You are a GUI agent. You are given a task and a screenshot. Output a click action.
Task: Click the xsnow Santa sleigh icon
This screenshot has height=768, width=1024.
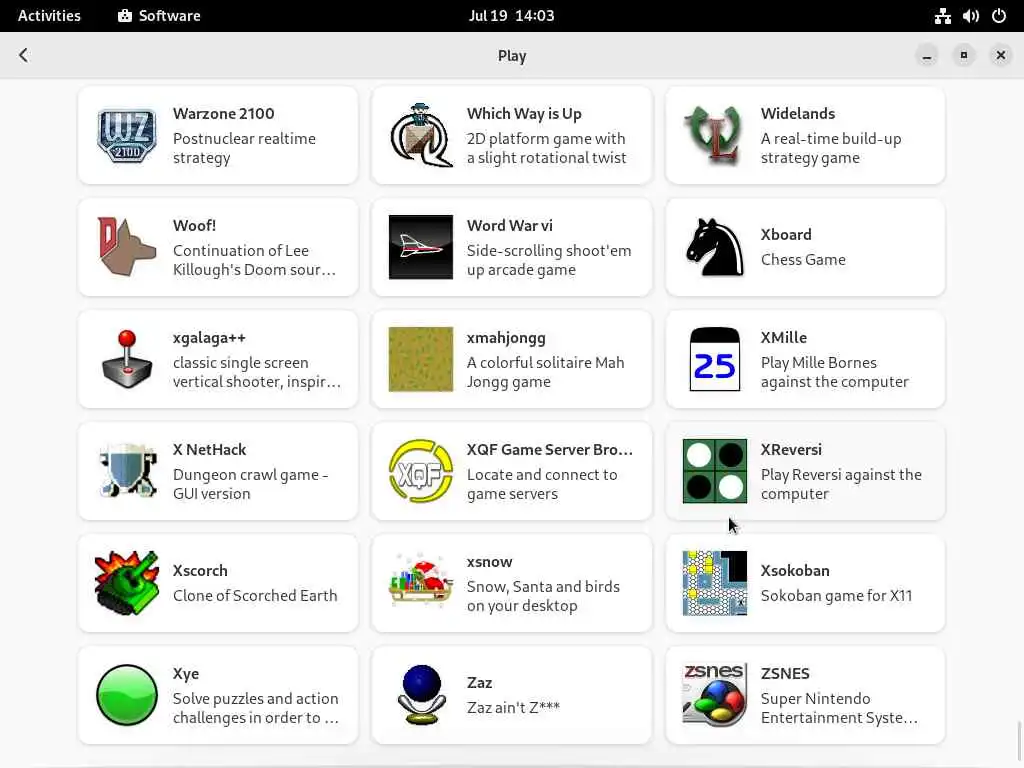pyautogui.click(x=421, y=580)
